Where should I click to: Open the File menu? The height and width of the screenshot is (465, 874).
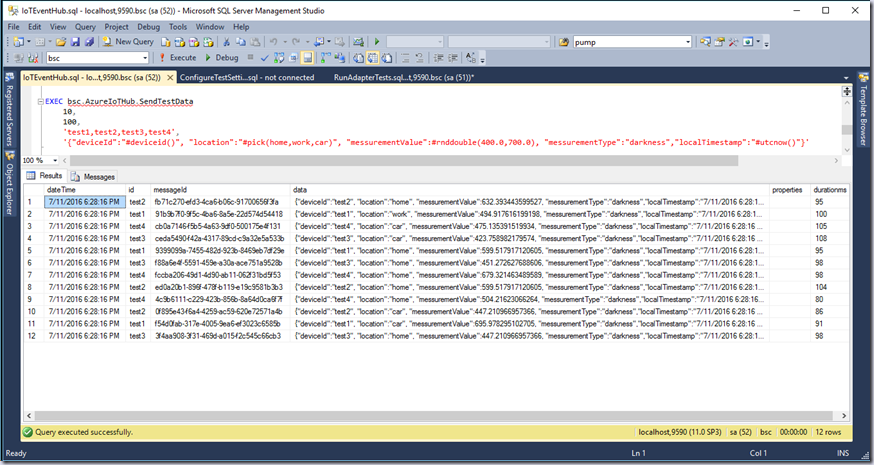point(13,26)
